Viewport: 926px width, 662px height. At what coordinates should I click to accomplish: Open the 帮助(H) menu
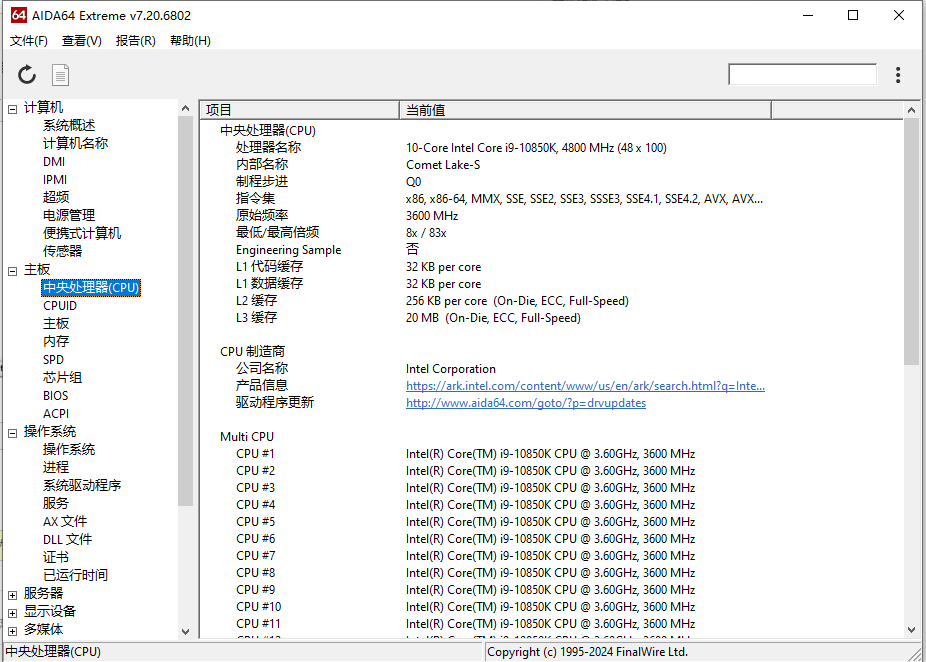click(190, 41)
